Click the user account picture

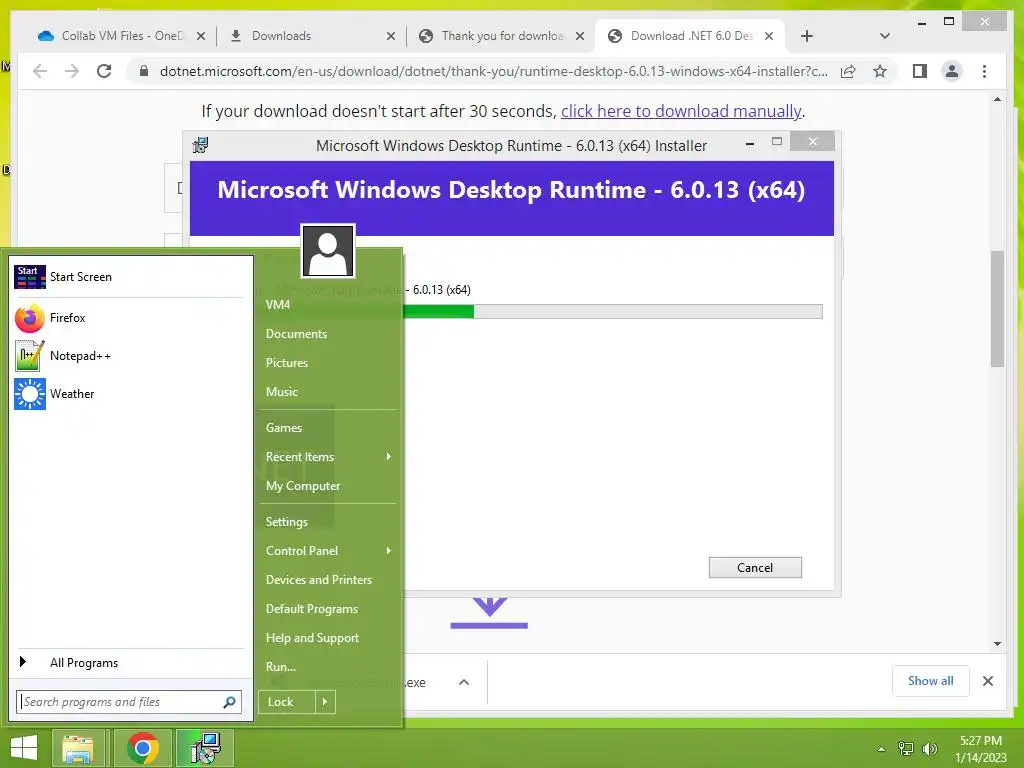click(328, 251)
